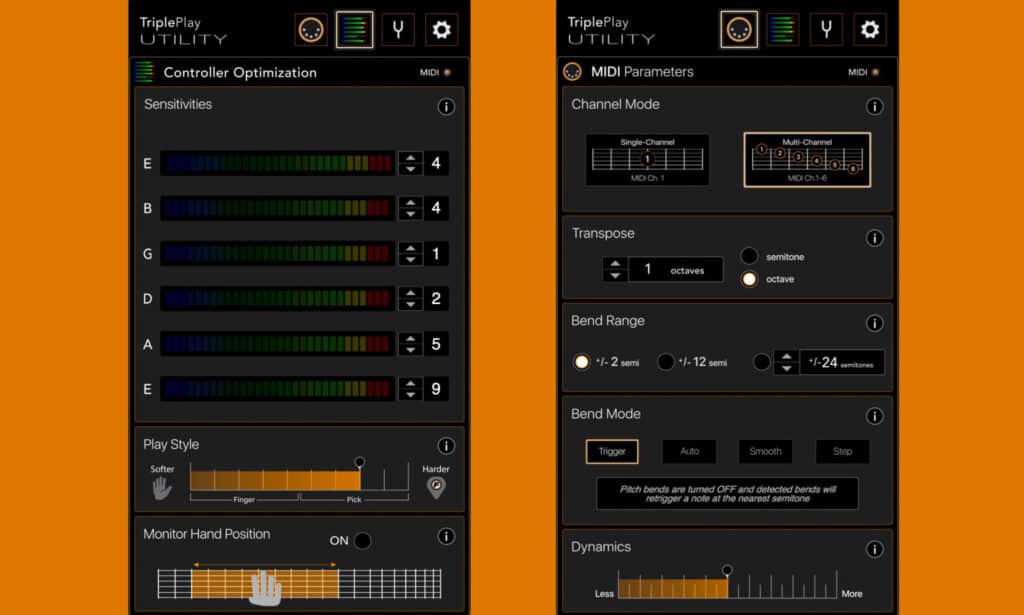The image size is (1024, 615).
Task: Select the semitone transpose radio button
Action: tap(749, 256)
